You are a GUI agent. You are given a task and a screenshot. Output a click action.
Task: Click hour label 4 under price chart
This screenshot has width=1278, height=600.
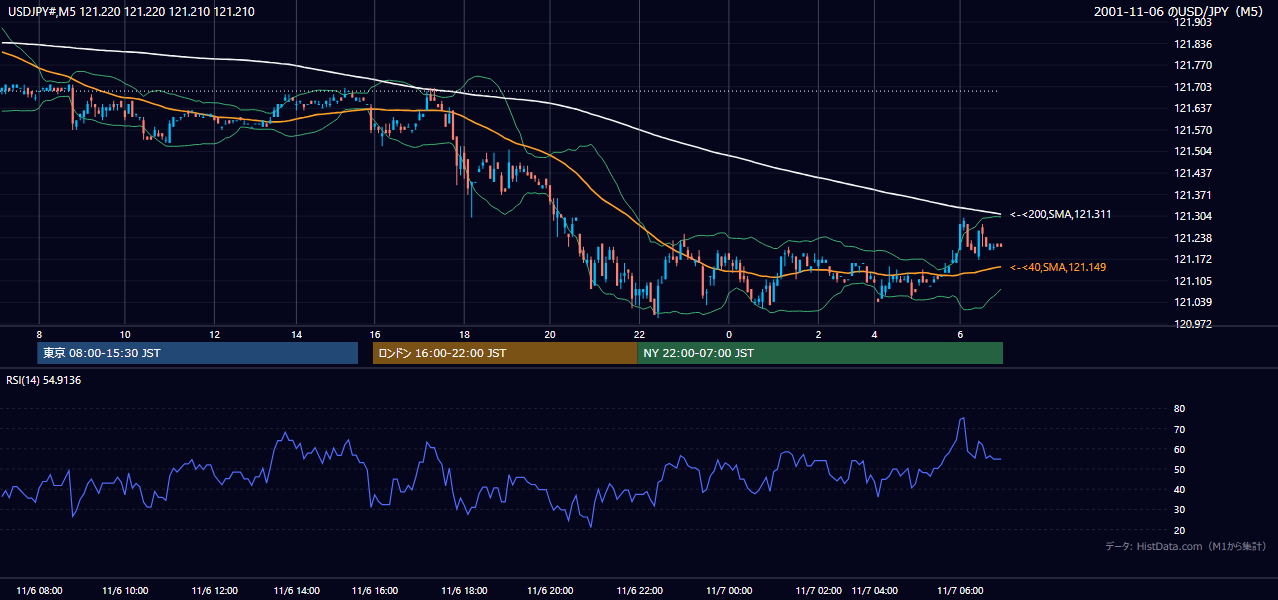(874, 334)
